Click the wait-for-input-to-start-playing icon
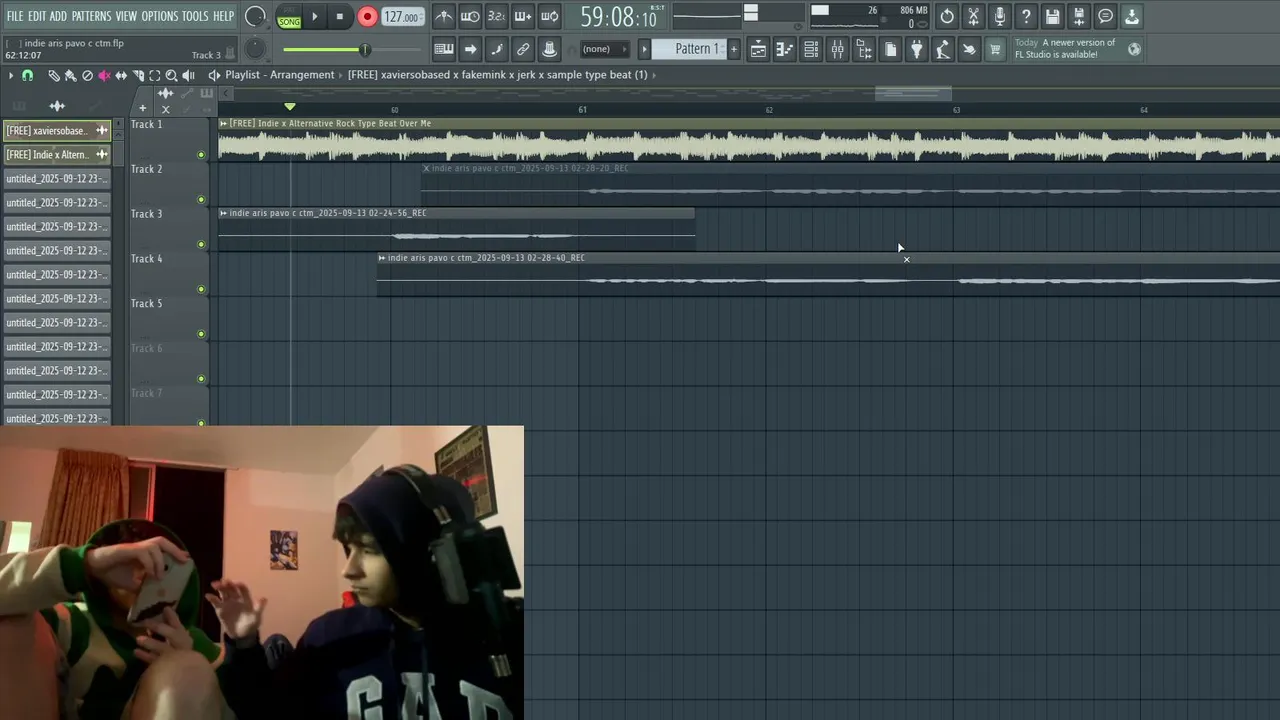Screen dimensions: 1280x720 (x=470, y=17)
